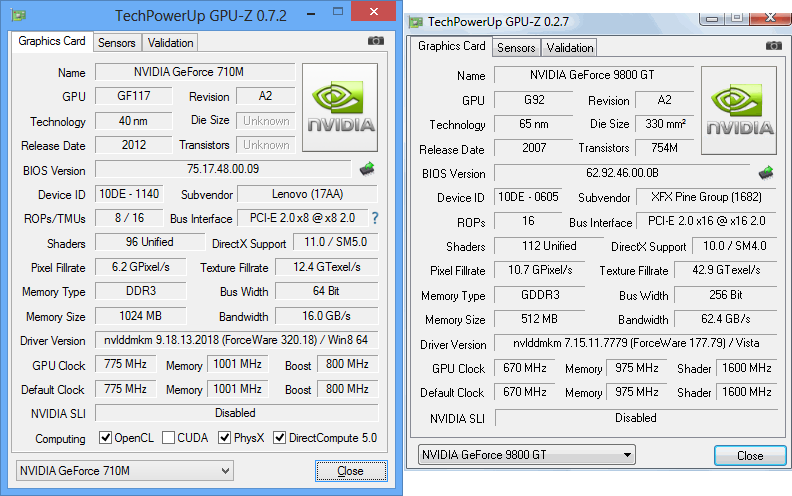Click NVIDIA SLI Disabled field in 710M window

point(236,413)
